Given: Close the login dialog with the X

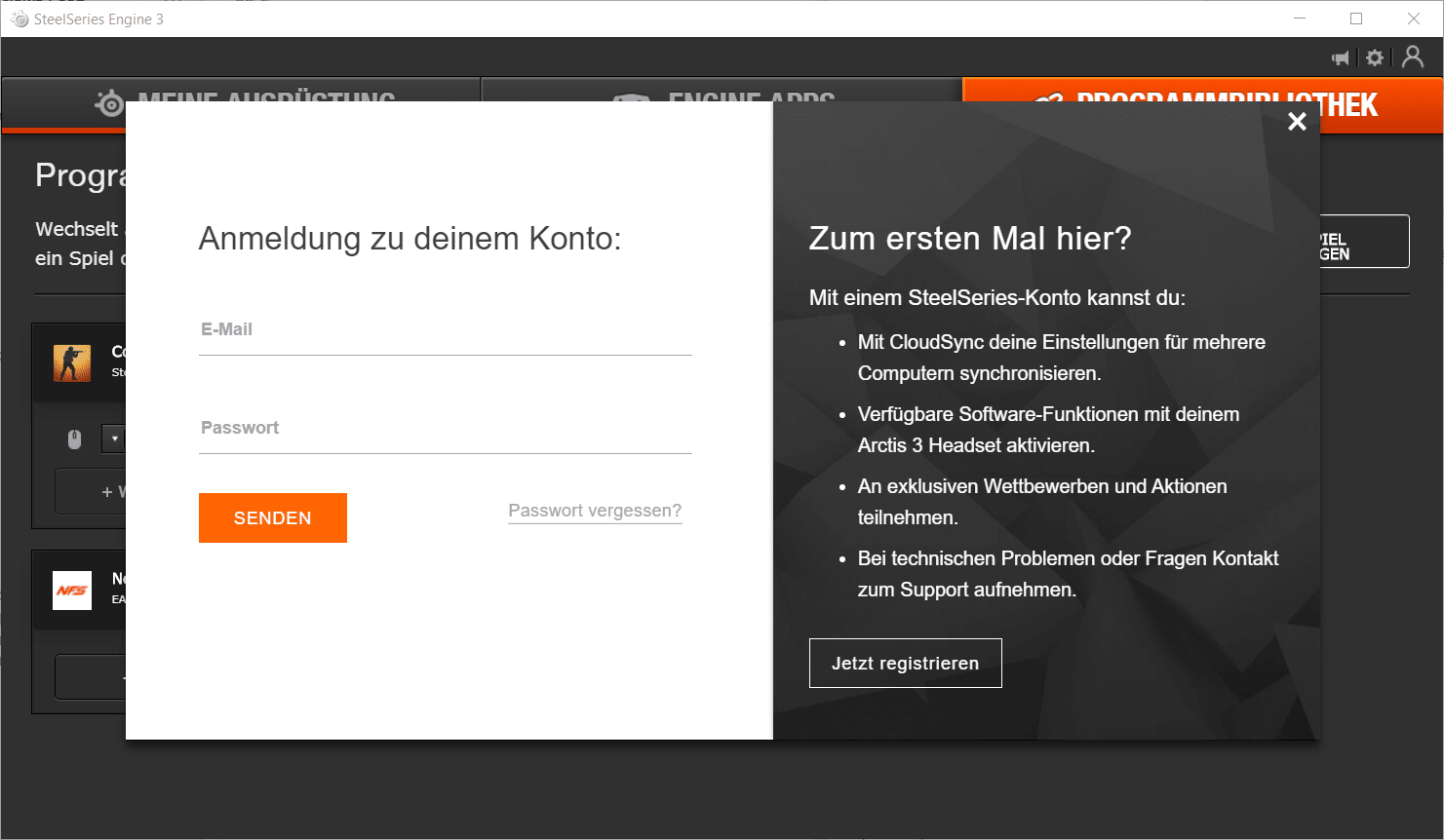Looking at the screenshot, I should [x=1297, y=122].
